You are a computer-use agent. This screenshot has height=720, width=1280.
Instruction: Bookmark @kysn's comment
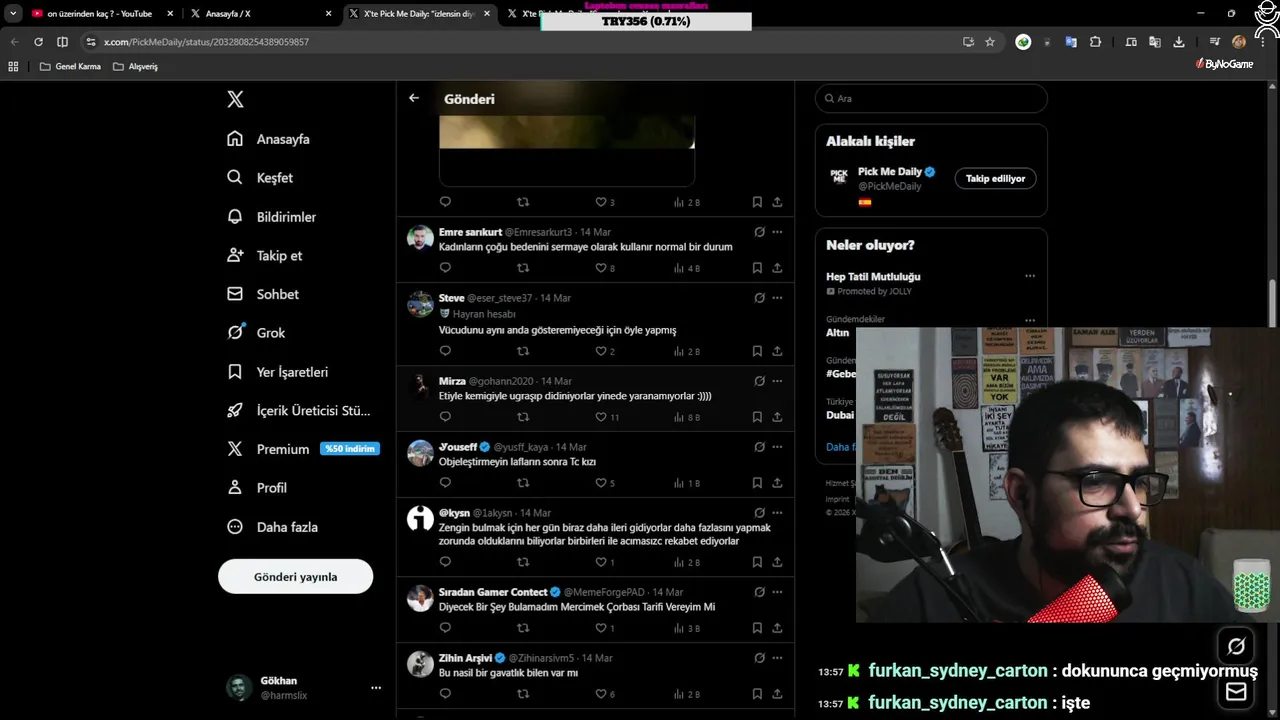(x=757, y=562)
